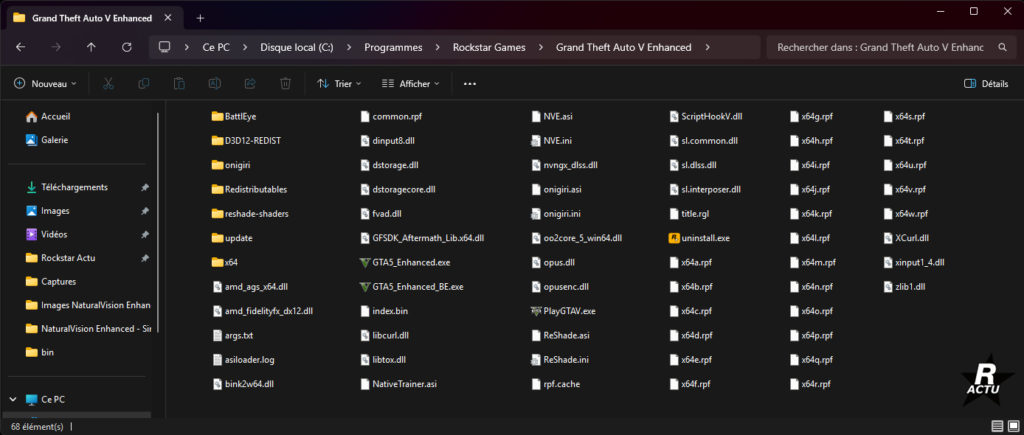Expand chevron after Programmes breadcrumb
Image resolution: width=1024 pixels, height=435 pixels.
click(x=438, y=47)
